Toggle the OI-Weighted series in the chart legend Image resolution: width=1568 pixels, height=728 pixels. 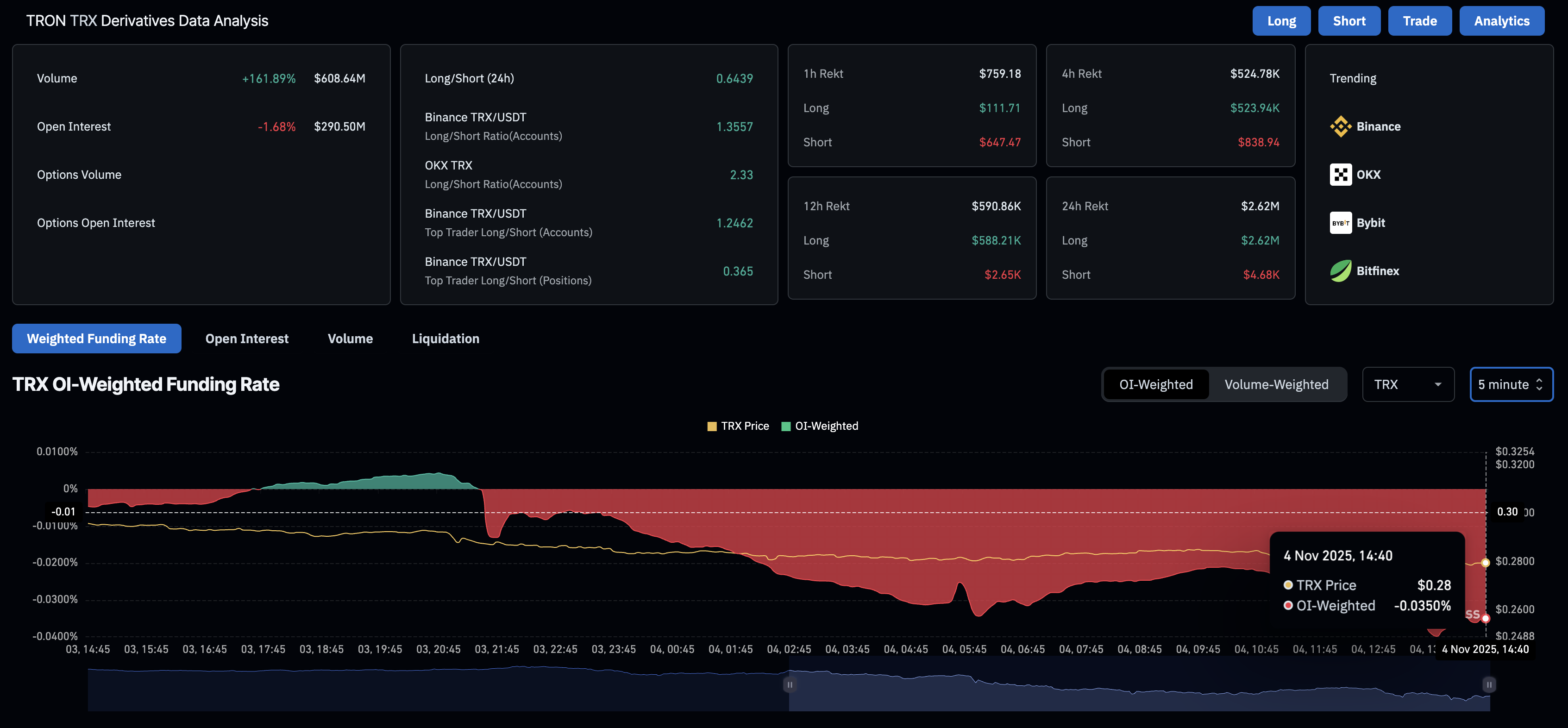pyautogui.click(x=820, y=426)
